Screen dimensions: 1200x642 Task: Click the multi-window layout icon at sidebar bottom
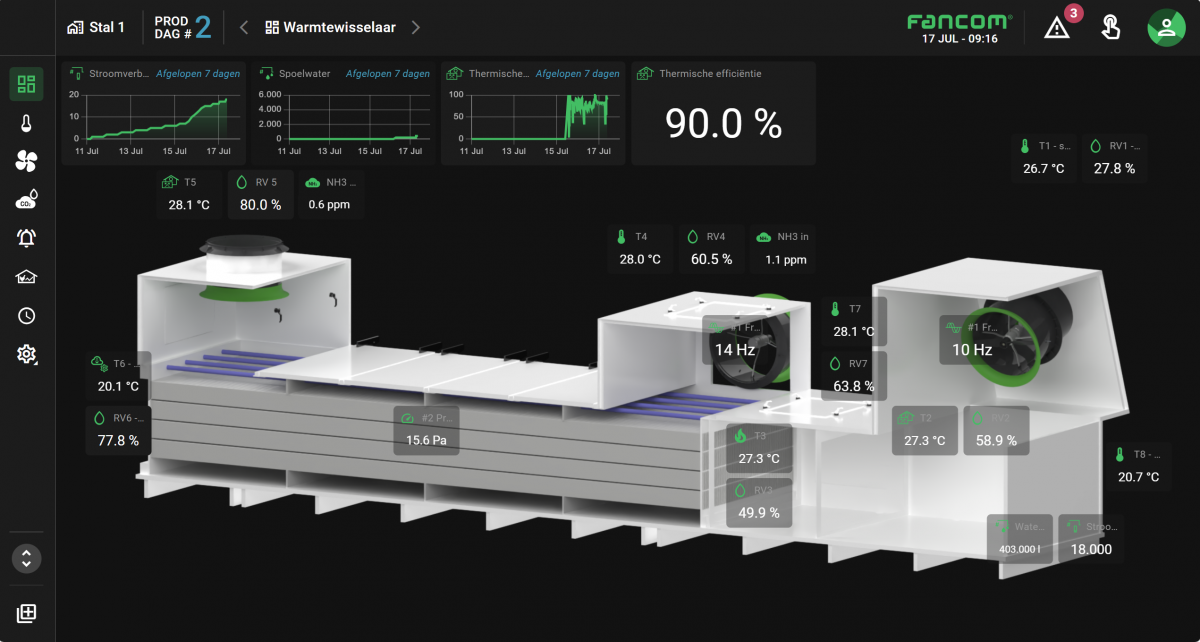click(26, 613)
